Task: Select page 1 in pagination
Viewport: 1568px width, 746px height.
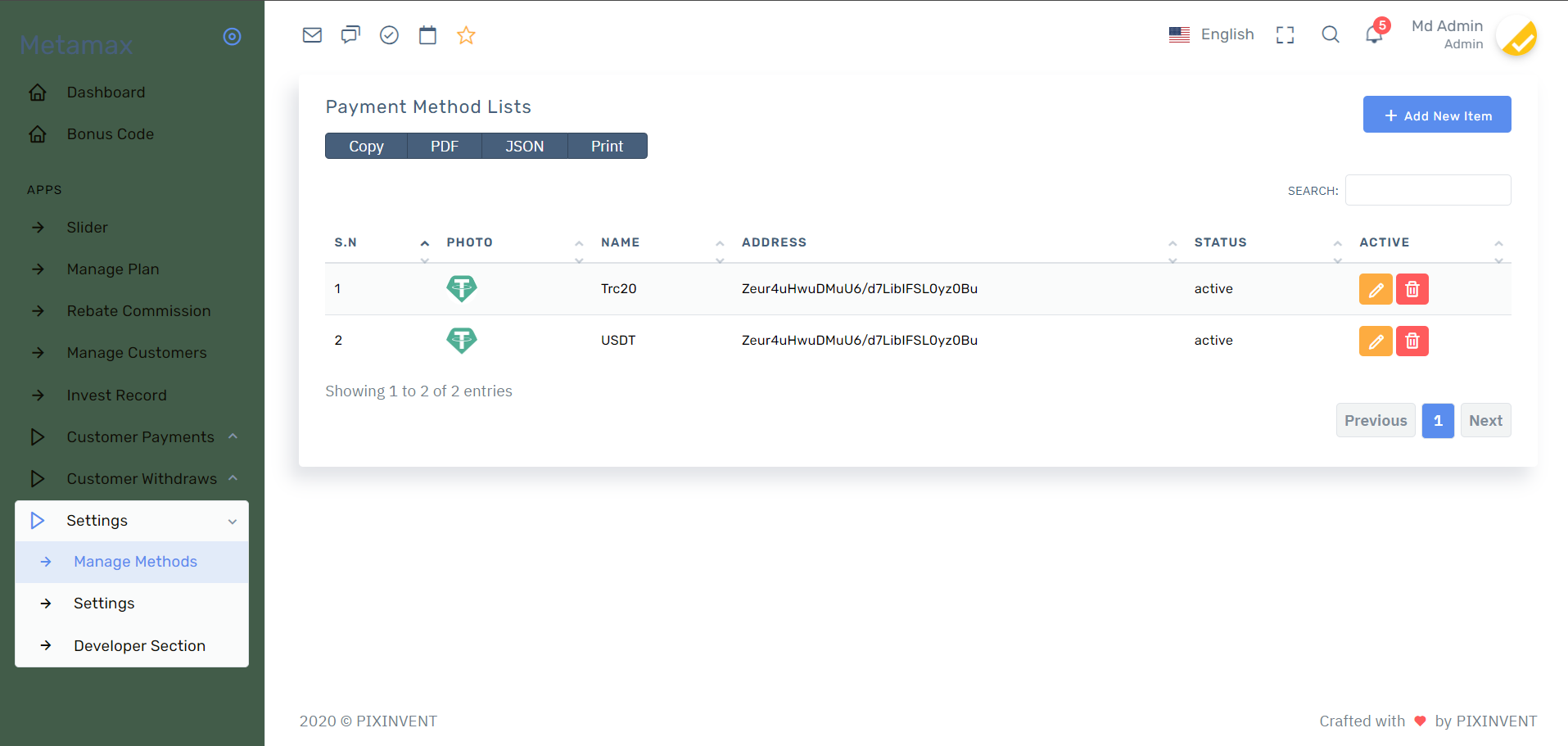Action: pos(1438,421)
